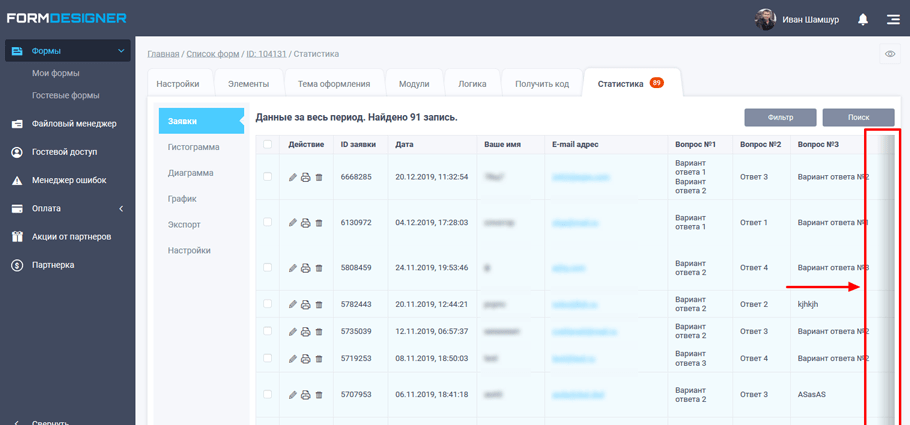
Task: Open the Гистограмма statistics section
Action: (x=193, y=147)
